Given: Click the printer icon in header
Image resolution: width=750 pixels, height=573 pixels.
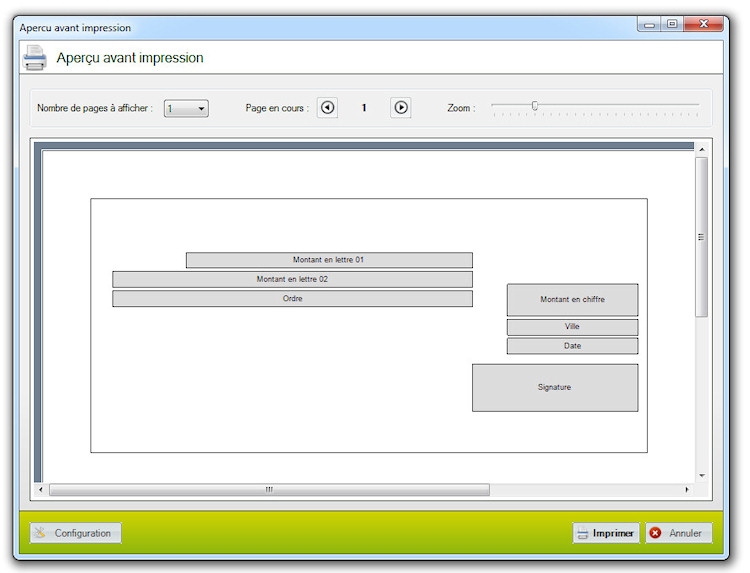Looking at the screenshot, I should (x=35, y=58).
